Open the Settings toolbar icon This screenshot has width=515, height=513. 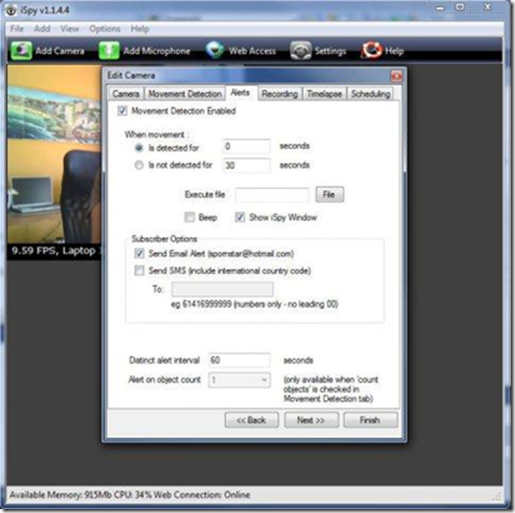tap(300, 51)
